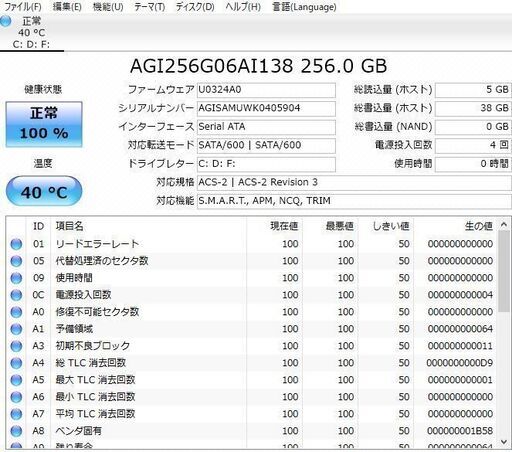Screen dimensions: 512x452
Task: Click the interface field Serial ATA
Action: 266,127
